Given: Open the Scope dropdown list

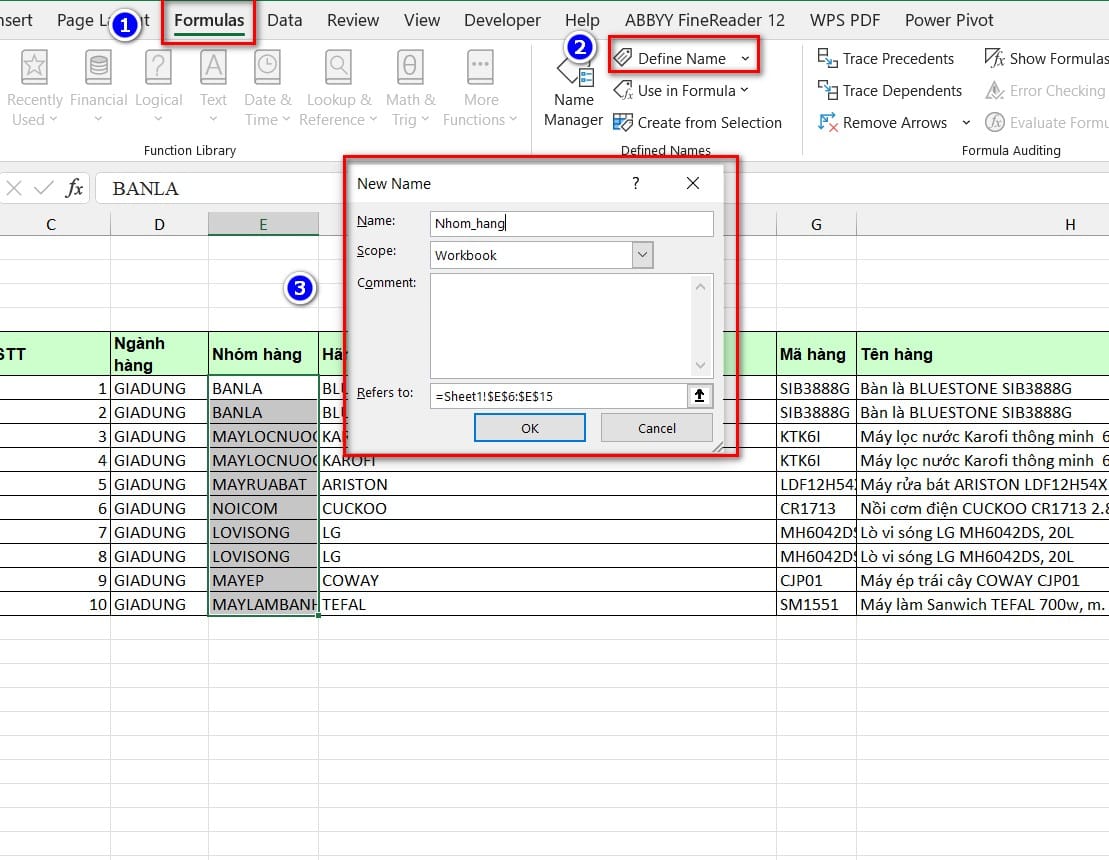Looking at the screenshot, I should [x=643, y=255].
